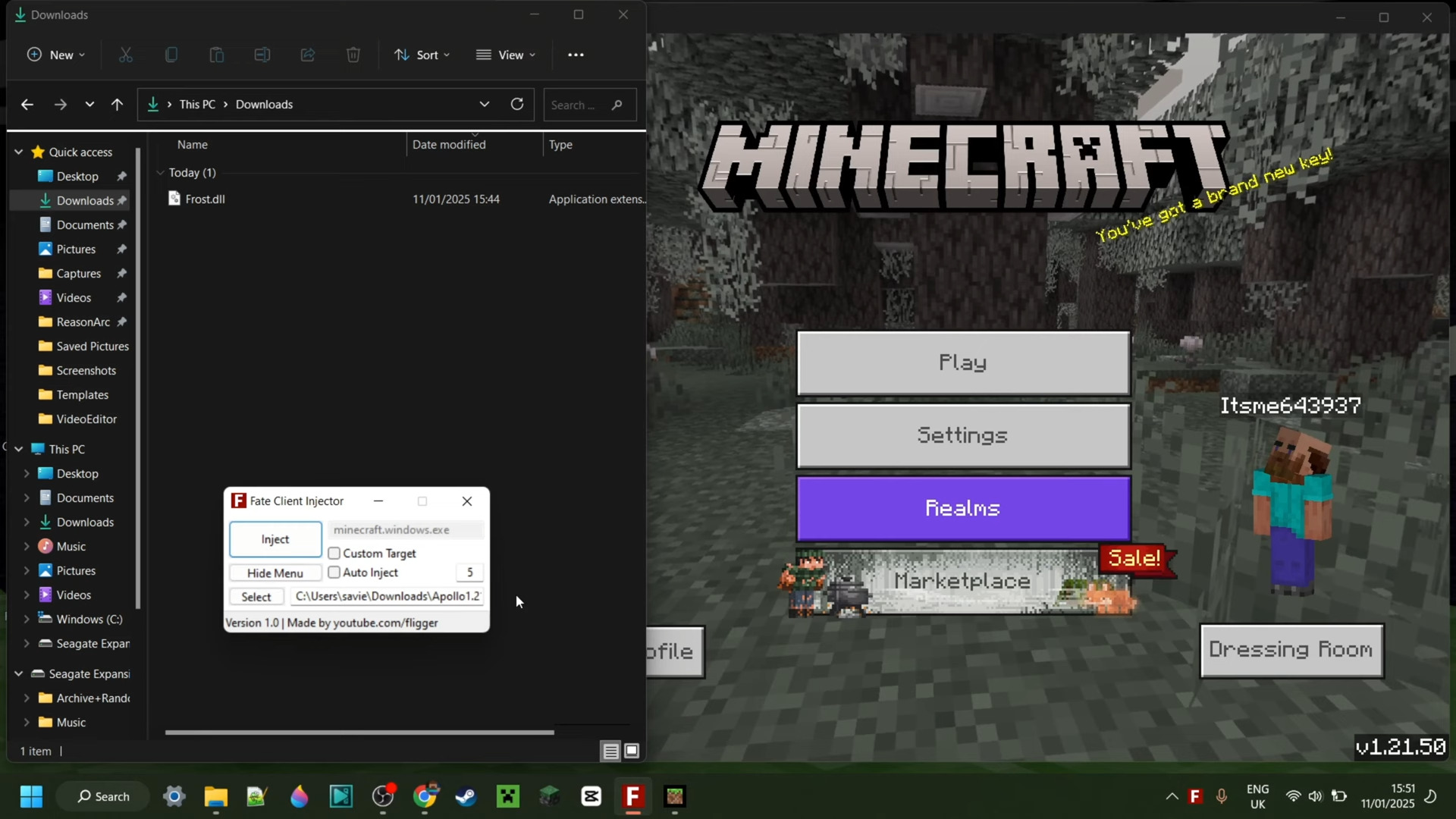Expand the Archive+Random folder node
Image resolution: width=1456 pixels, height=819 pixels.
point(27,698)
